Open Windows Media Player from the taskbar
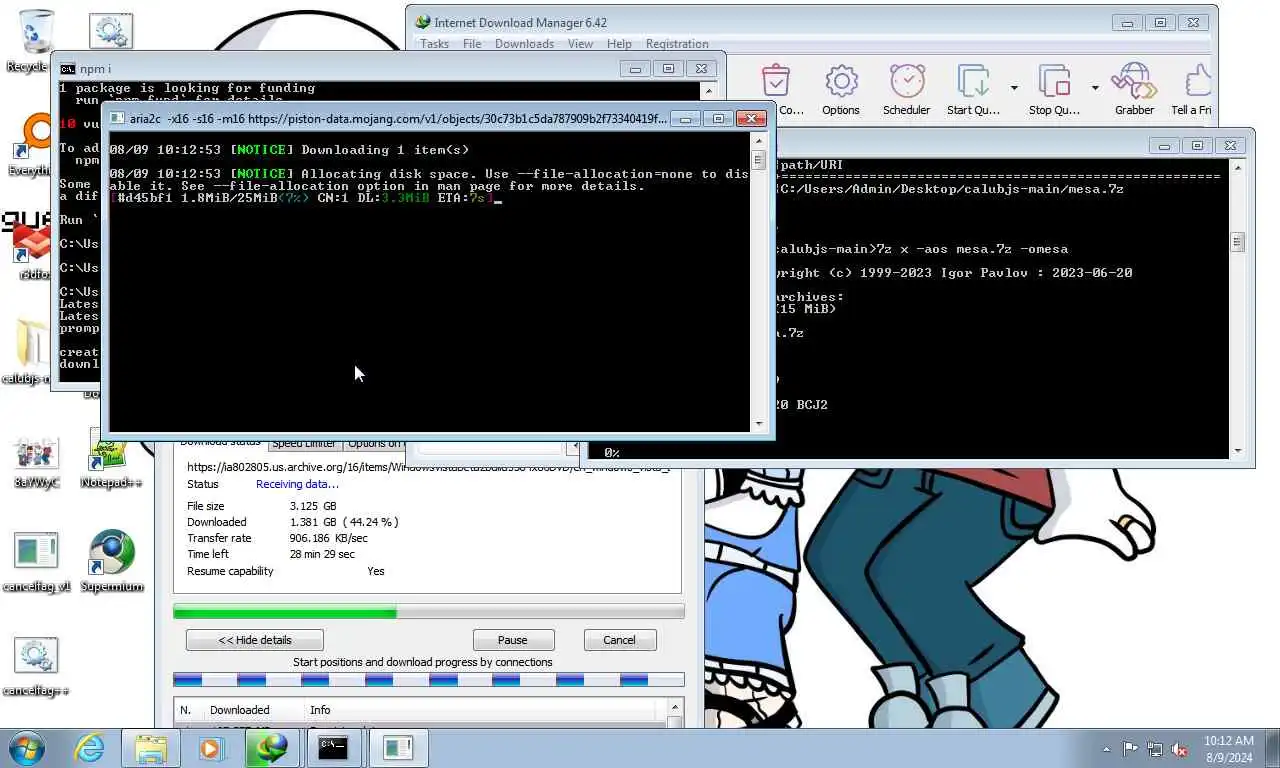The height and width of the screenshot is (768, 1280). 210,748
